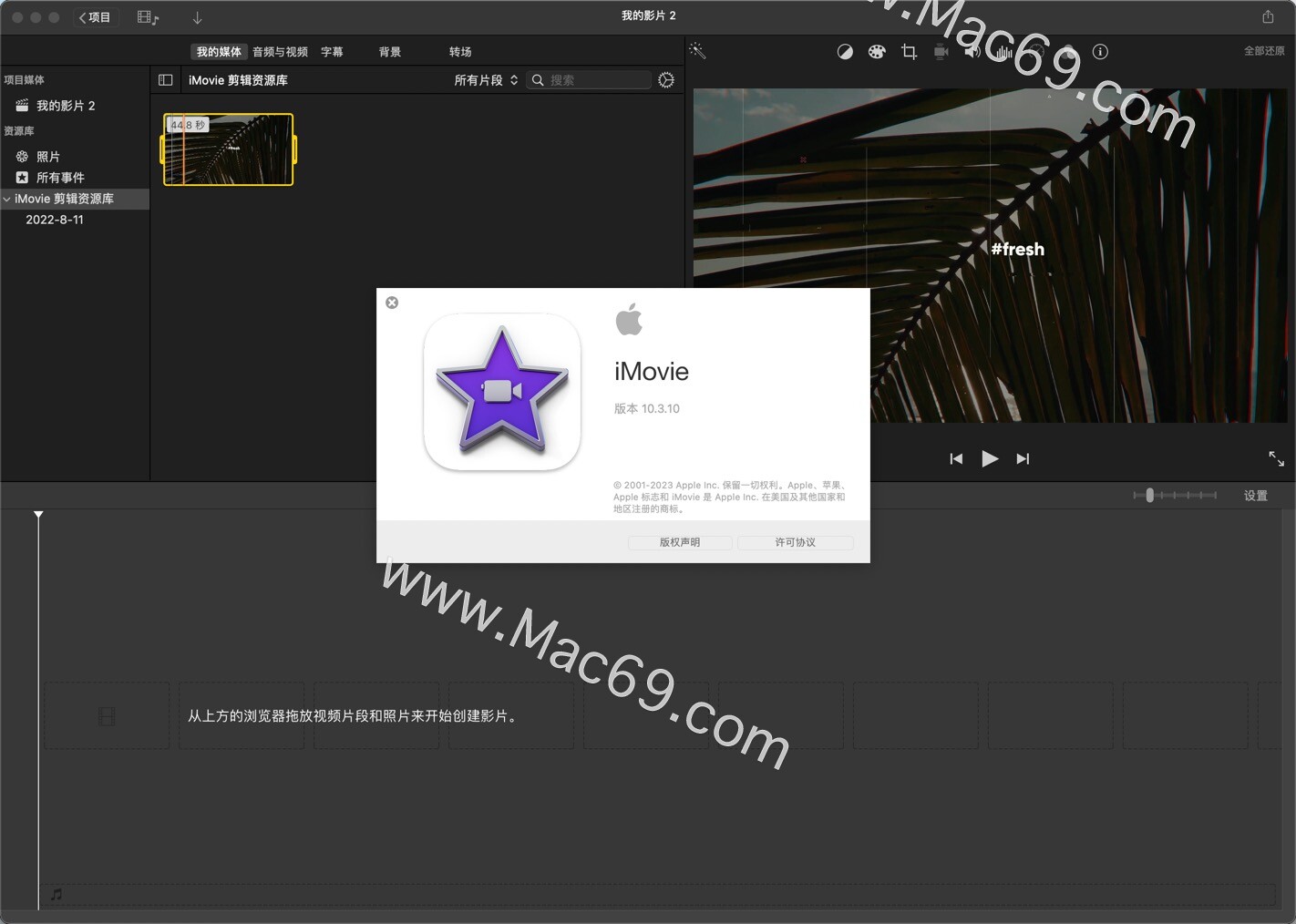Open browser settings gear icon
The width and height of the screenshot is (1296, 924).
[666, 80]
